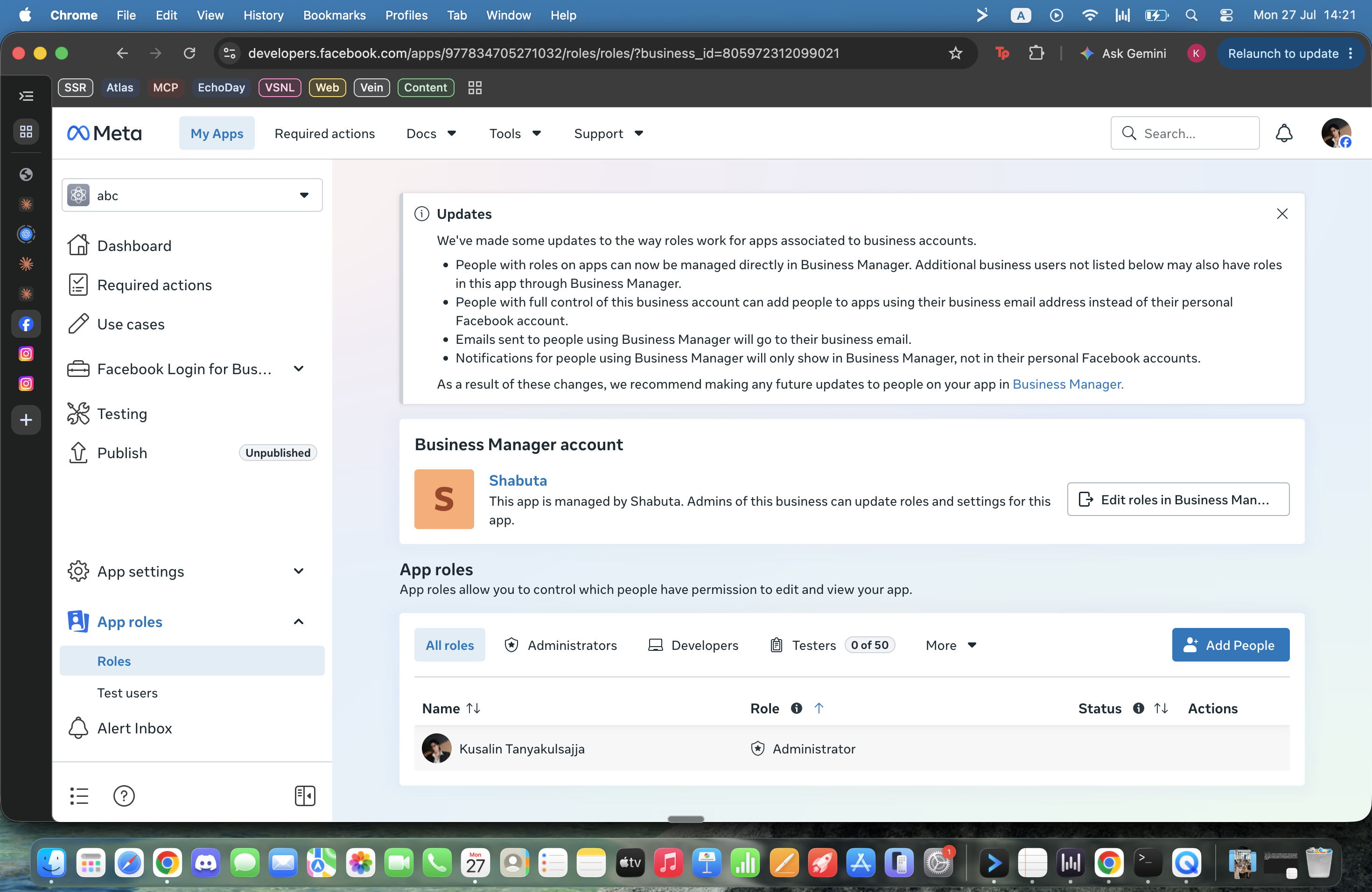Collapse the App roles section

pos(298,621)
